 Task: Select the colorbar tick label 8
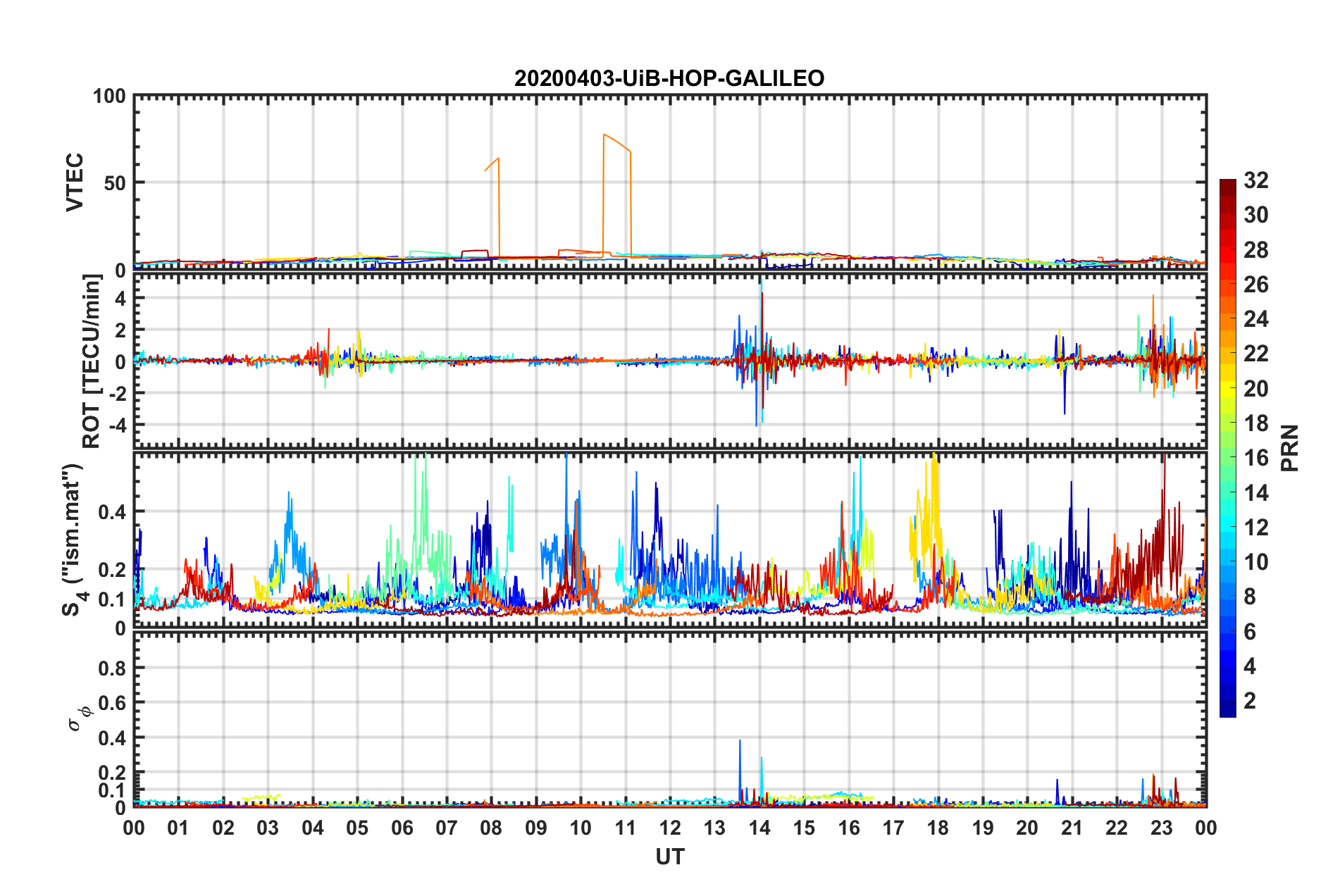coord(1250,597)
